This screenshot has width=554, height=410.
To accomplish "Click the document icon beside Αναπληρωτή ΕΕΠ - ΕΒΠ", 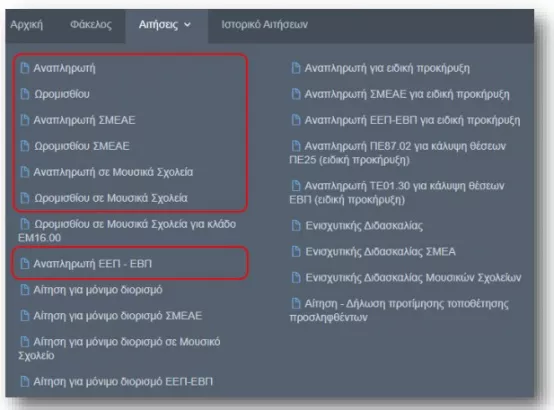I will click(25, 263).
